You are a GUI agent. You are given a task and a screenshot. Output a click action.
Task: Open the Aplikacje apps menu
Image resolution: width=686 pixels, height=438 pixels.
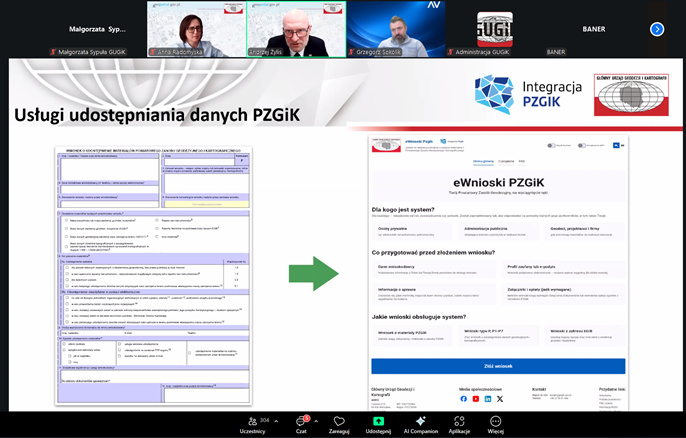[x=459, y=421]
